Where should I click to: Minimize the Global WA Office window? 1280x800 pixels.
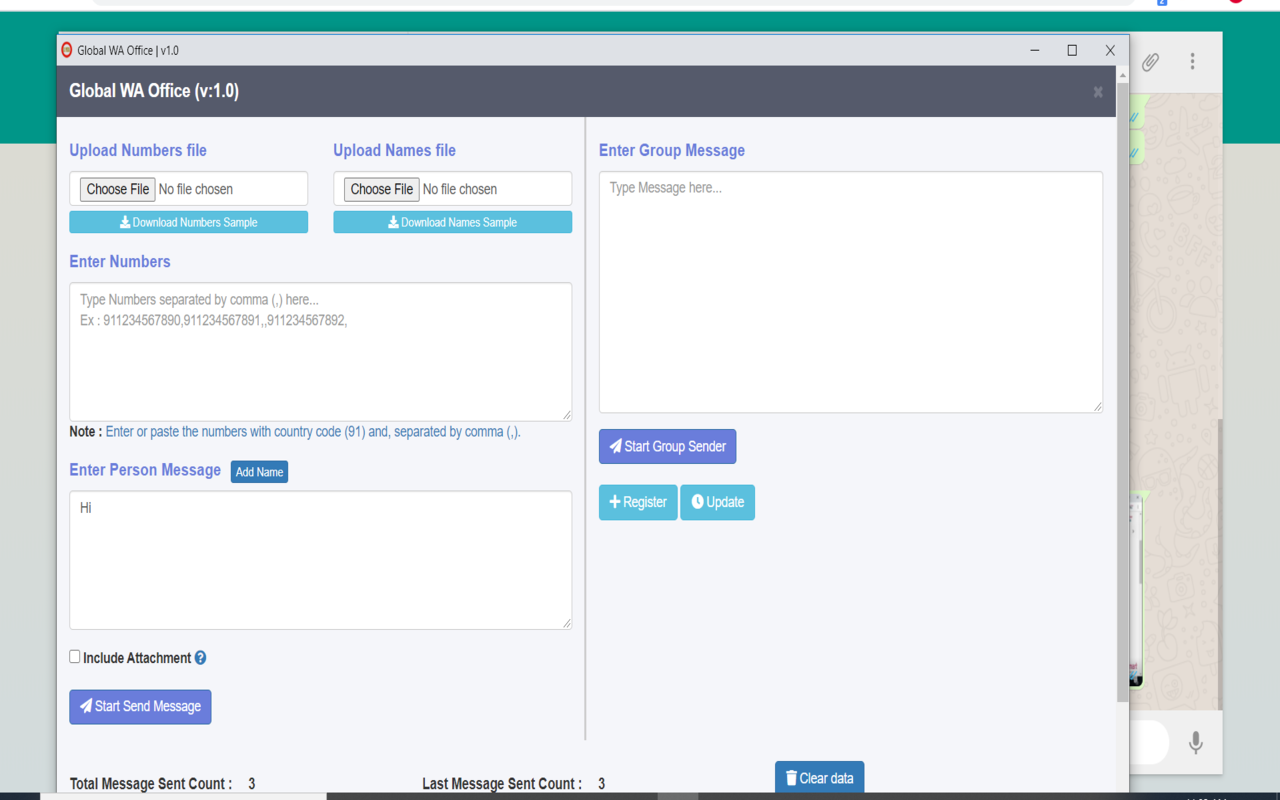(x=1035, y=50)
